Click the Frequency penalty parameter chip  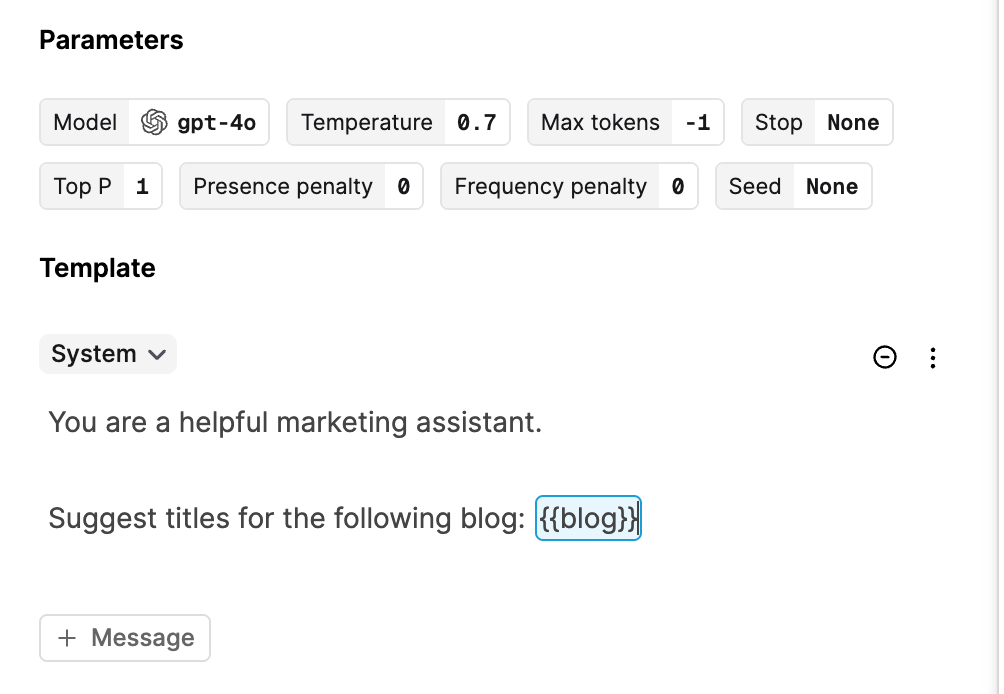click(x=569, y=186)
